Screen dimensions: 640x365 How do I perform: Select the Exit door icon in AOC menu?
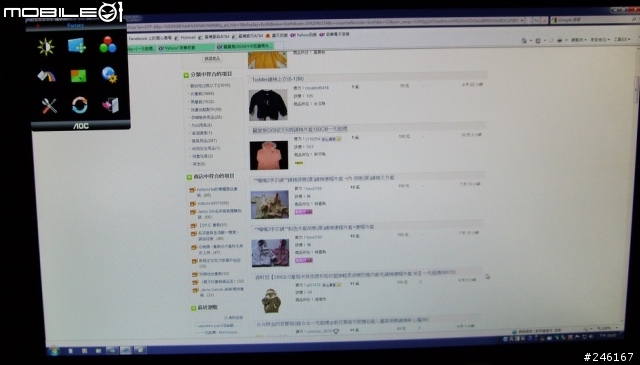(x=111, y=105)
